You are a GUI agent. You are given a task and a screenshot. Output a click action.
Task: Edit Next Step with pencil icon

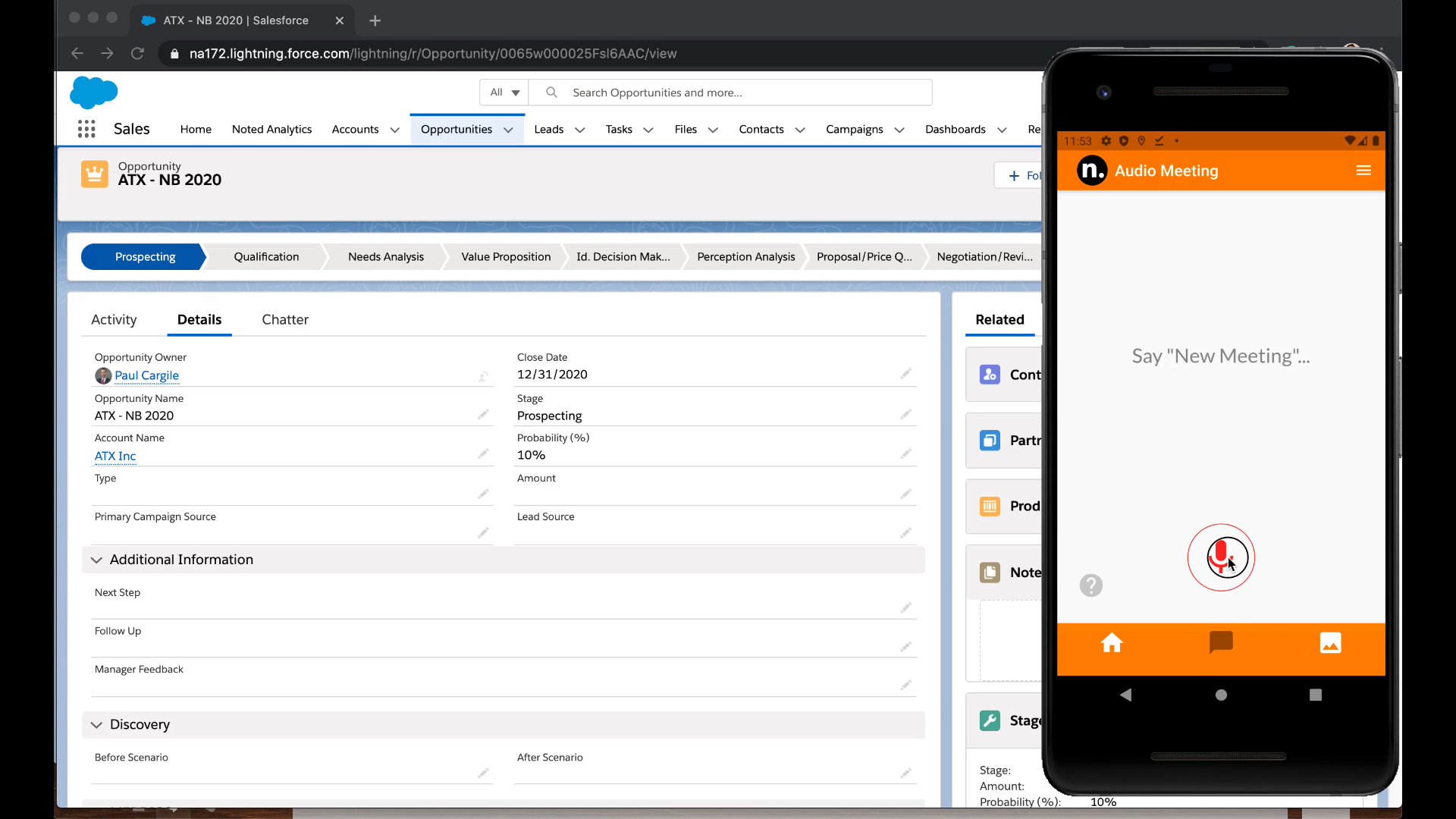pyautogui.click(x=905, y=608)
